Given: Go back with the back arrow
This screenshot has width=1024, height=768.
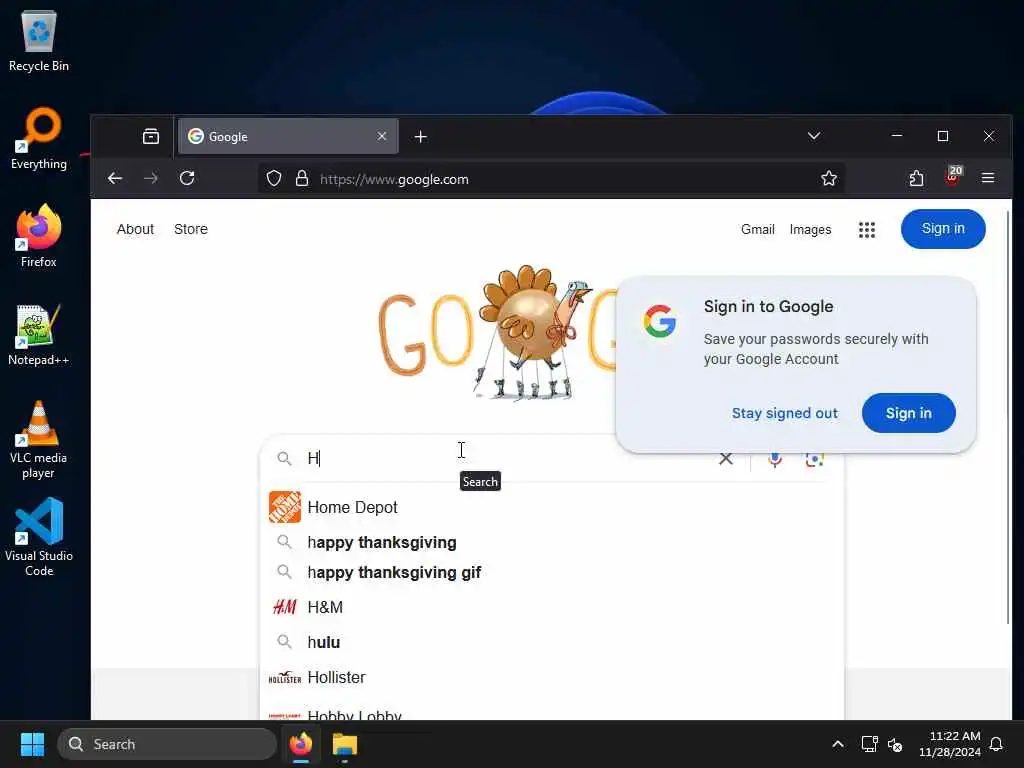Looking at the screenshot, I should coord(115,178).
